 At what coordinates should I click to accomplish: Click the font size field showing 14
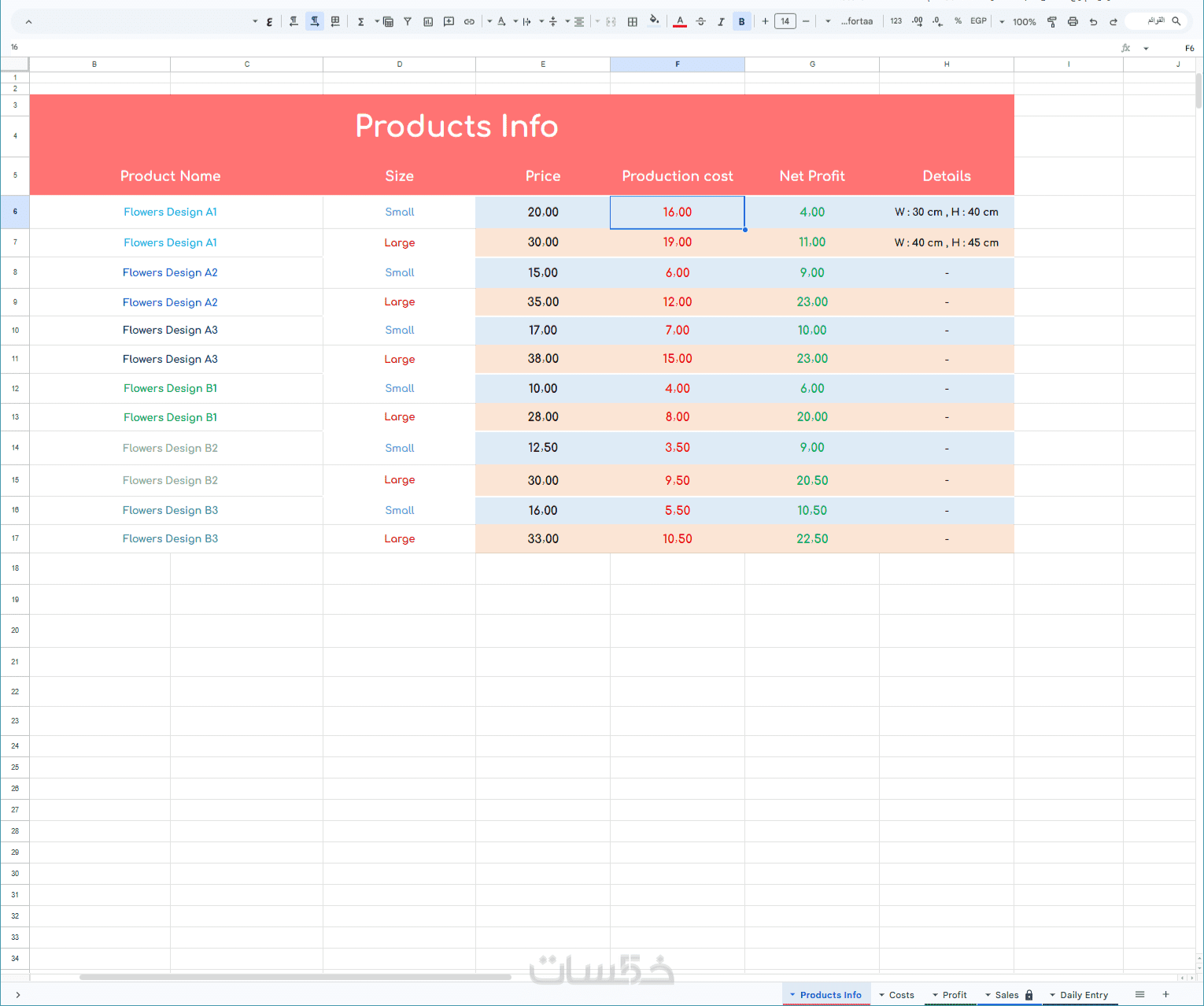click(785, 21)
